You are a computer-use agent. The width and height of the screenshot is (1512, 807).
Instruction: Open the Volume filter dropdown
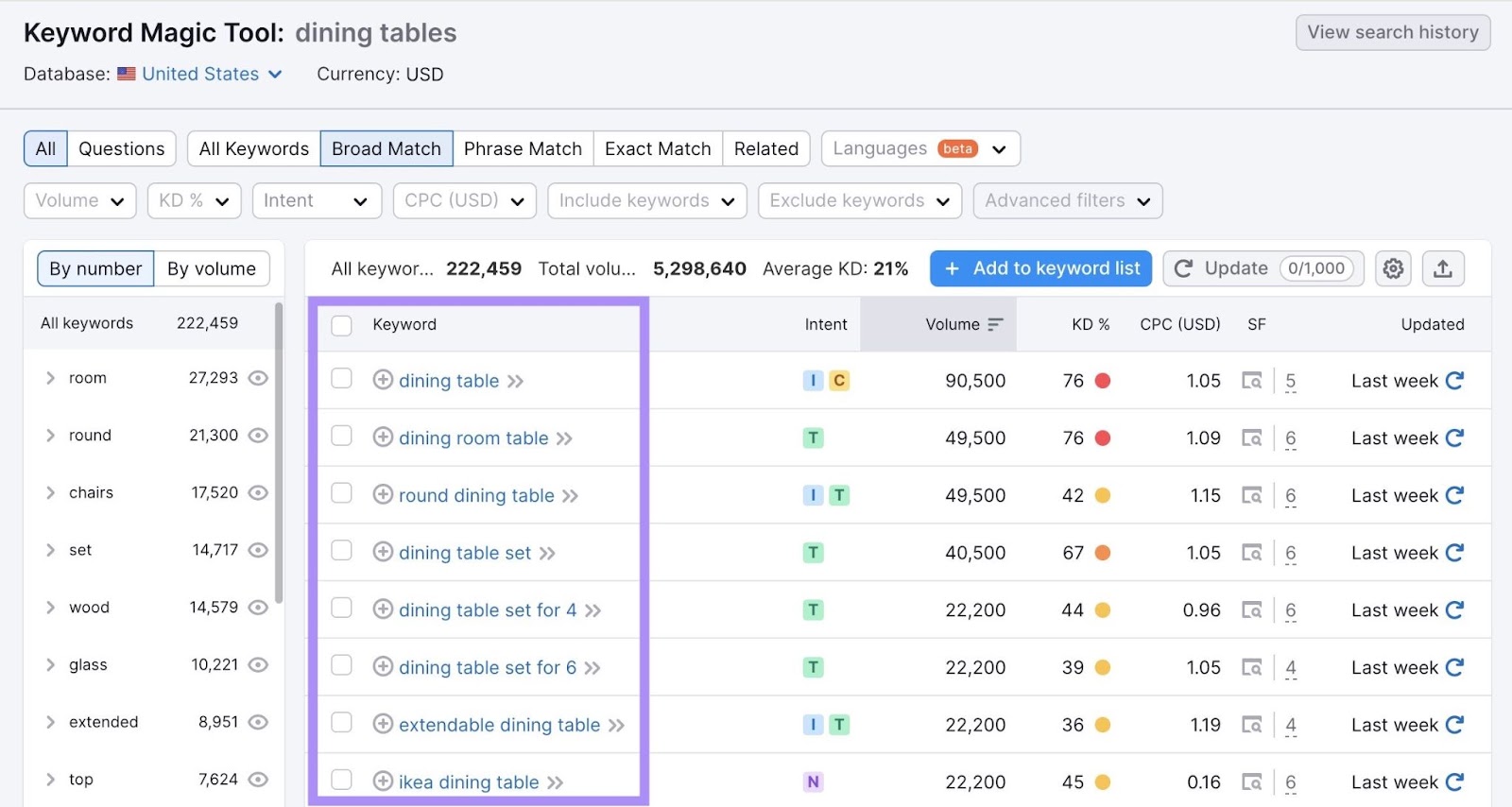[80, 200]
